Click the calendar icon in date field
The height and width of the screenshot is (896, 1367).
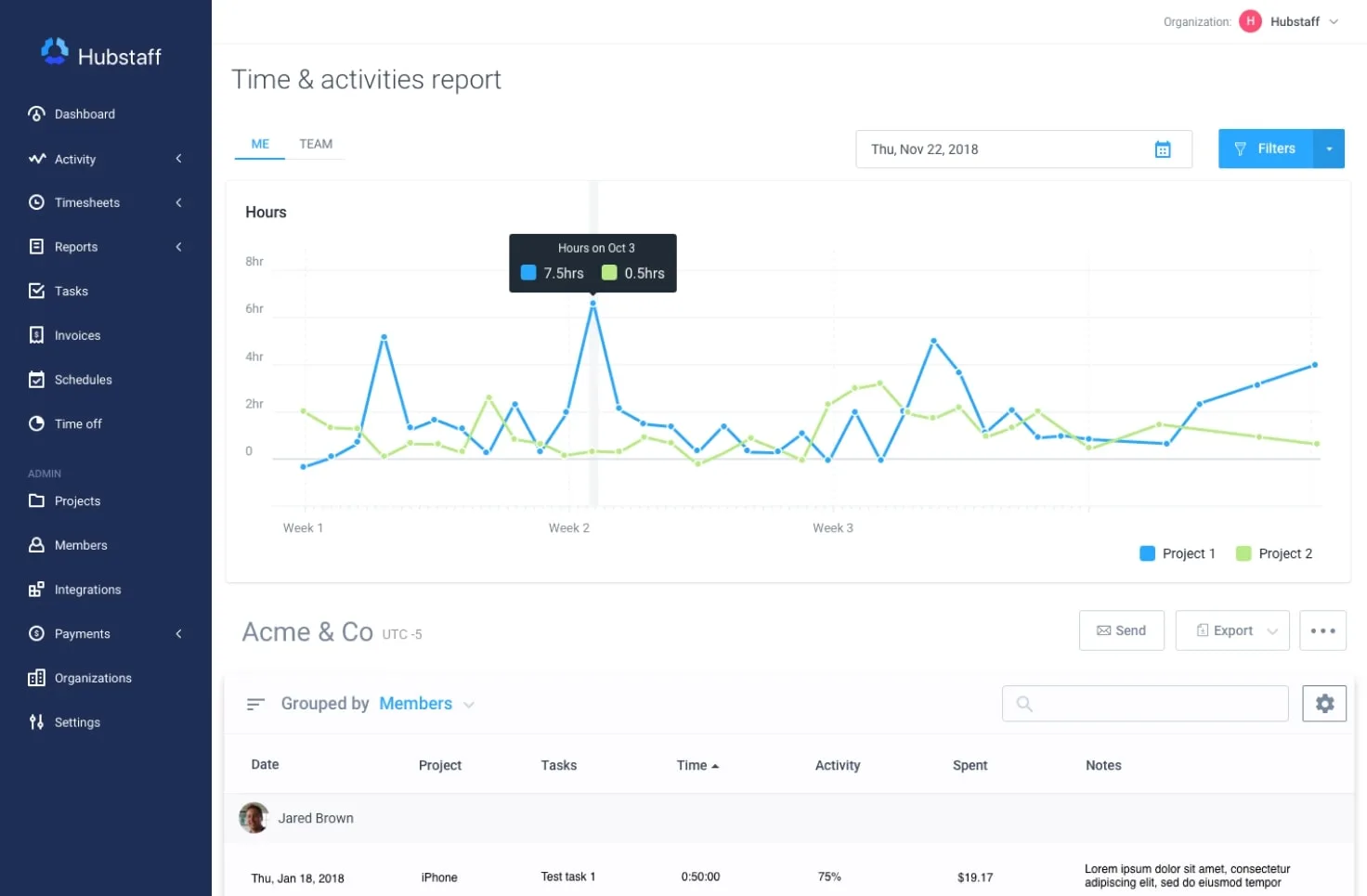point(1162,149)
